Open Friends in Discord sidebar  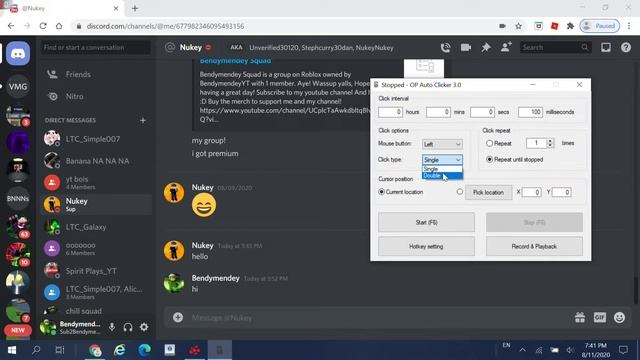pos(96,74)
